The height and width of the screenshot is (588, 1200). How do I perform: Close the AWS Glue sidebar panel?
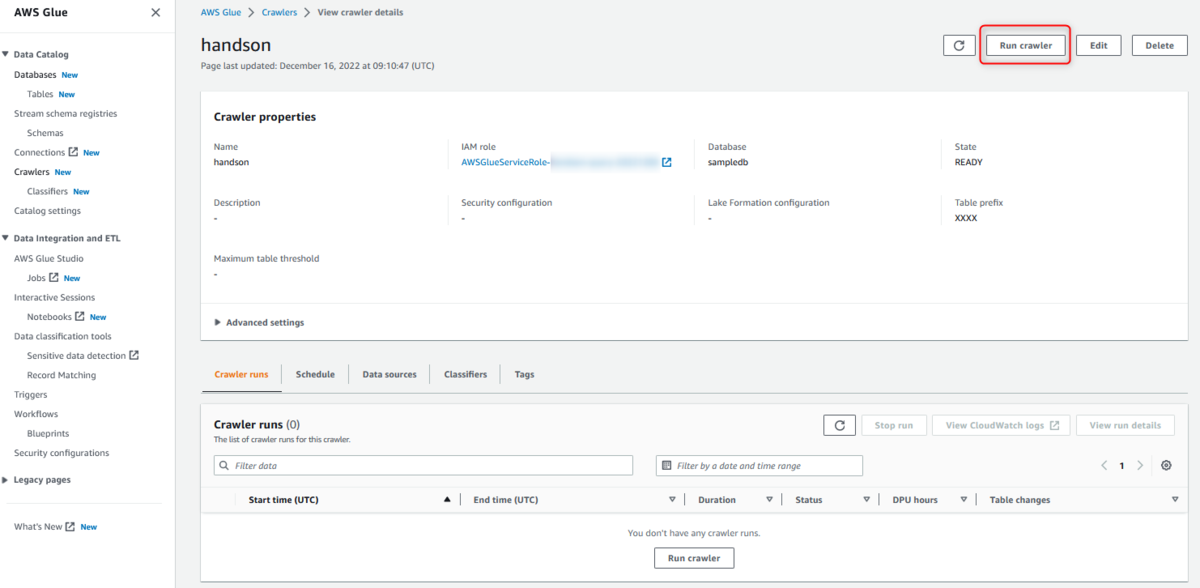155,13
